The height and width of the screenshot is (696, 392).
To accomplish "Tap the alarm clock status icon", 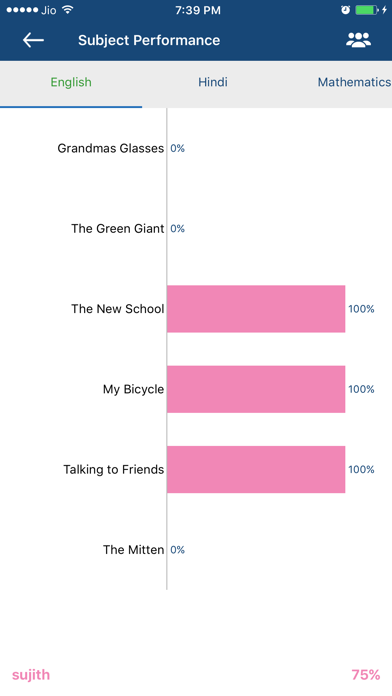I will point(345,10).
